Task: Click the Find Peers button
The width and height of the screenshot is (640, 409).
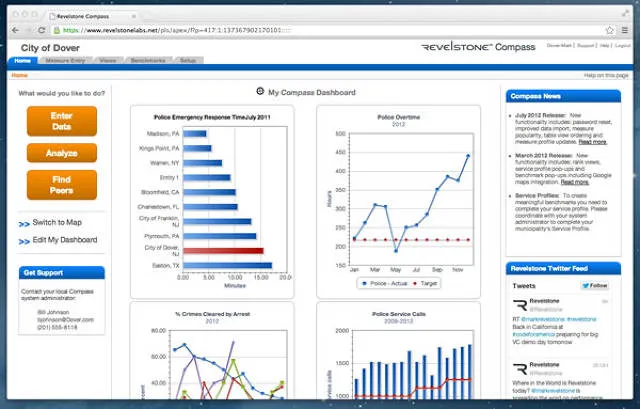Action: (x=62, y=185)
